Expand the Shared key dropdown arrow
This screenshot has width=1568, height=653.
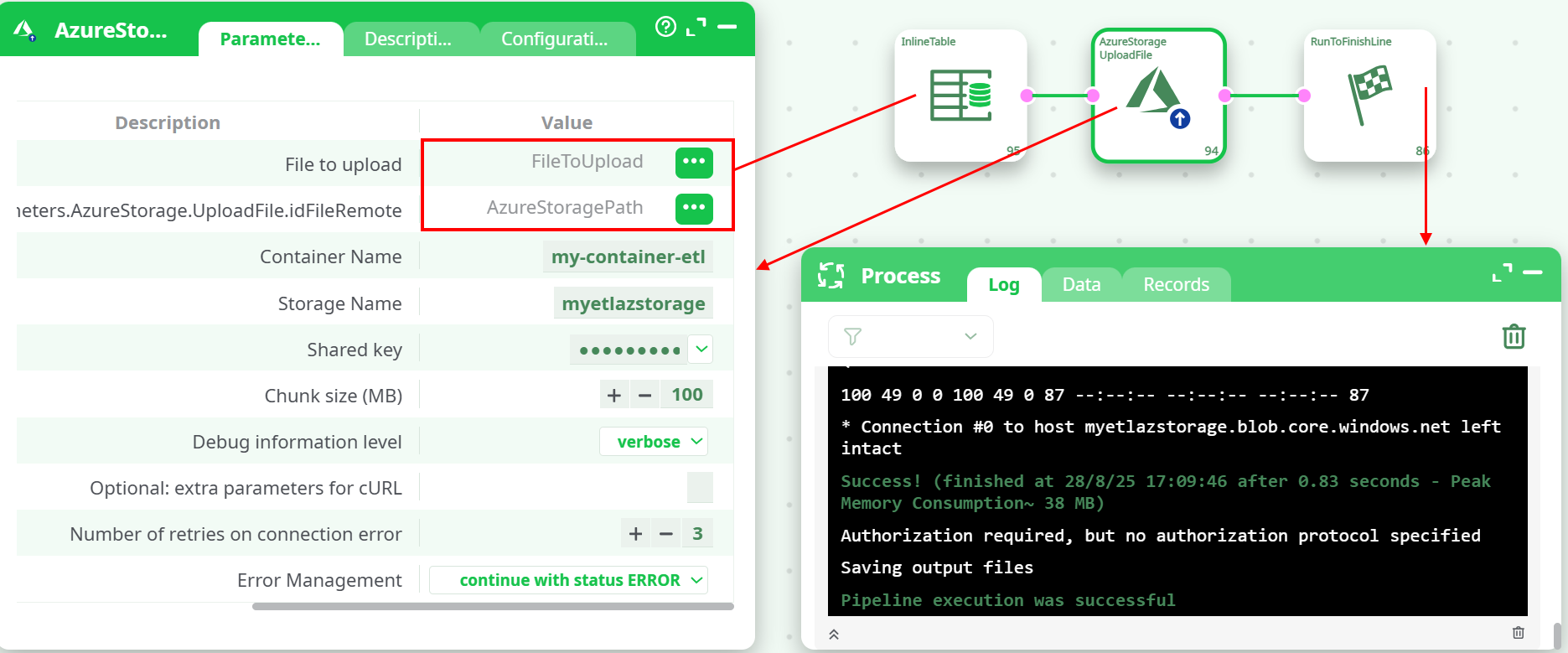point(701,349)
